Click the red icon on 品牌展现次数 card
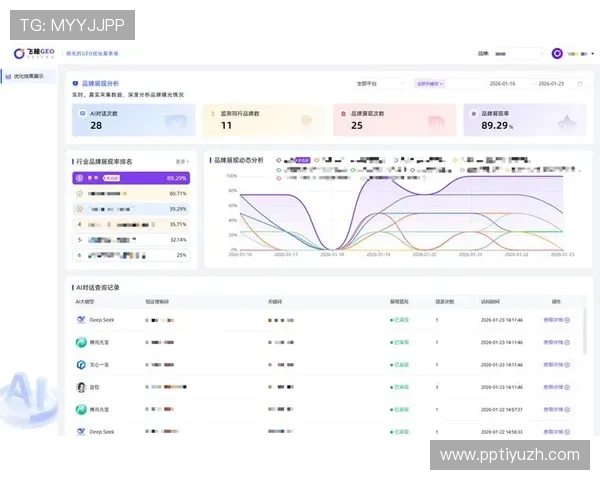 (x=343, y=114)
